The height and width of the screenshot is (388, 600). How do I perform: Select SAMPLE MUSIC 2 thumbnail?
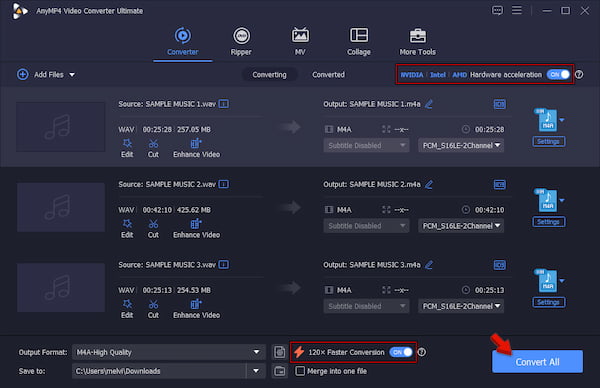(61, 207)
